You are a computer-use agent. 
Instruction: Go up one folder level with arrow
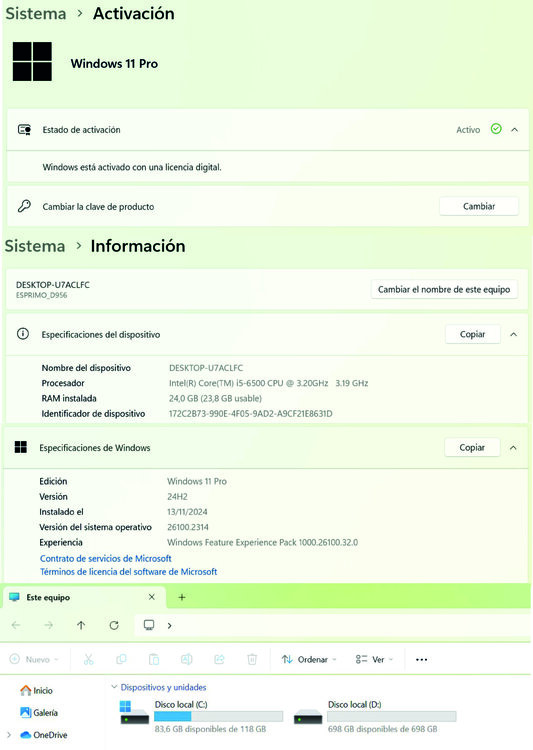click(x=81, y=625)
